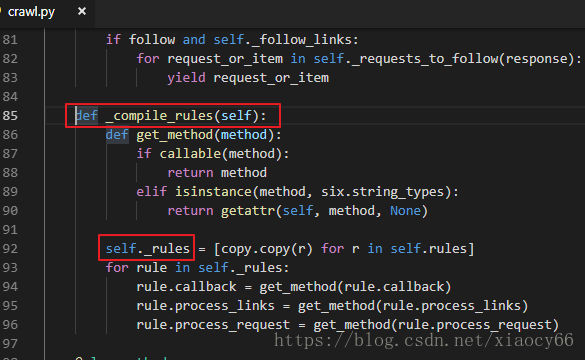
Task: Close the crawl.py tab
Action: tap(82, 12)
